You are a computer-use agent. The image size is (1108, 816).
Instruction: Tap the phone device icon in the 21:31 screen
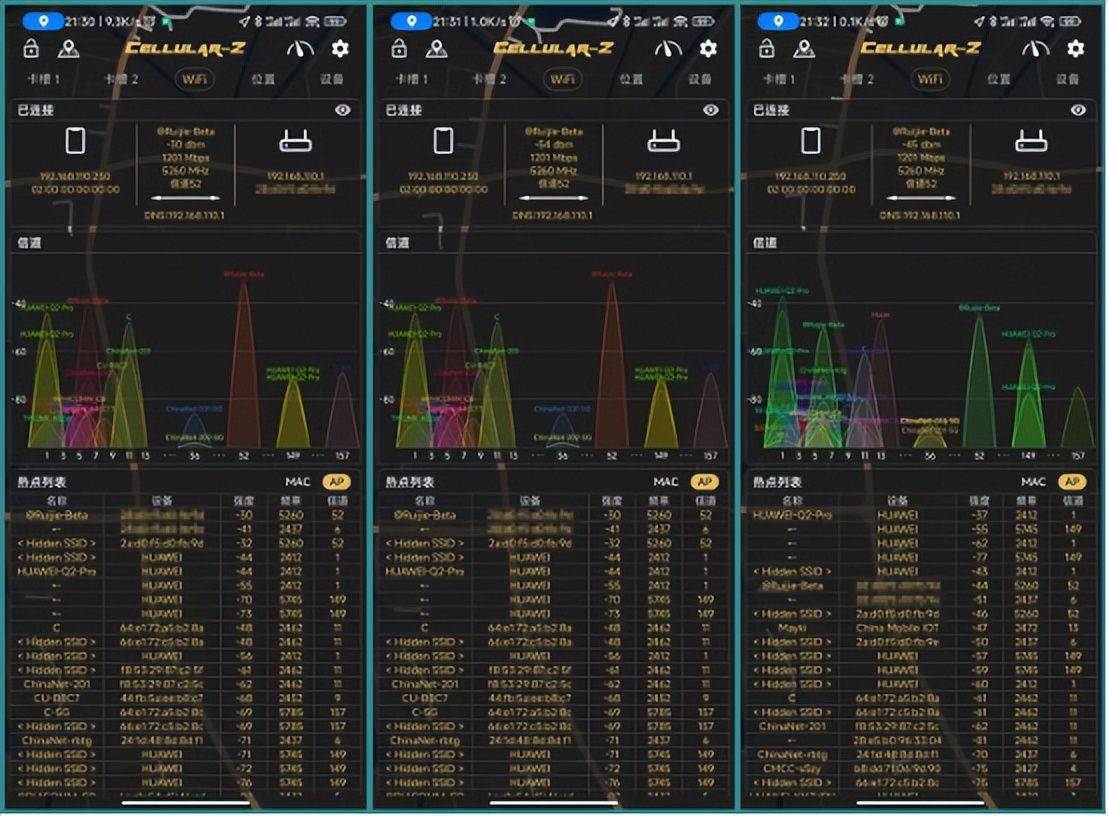click(x=444, y=141)
